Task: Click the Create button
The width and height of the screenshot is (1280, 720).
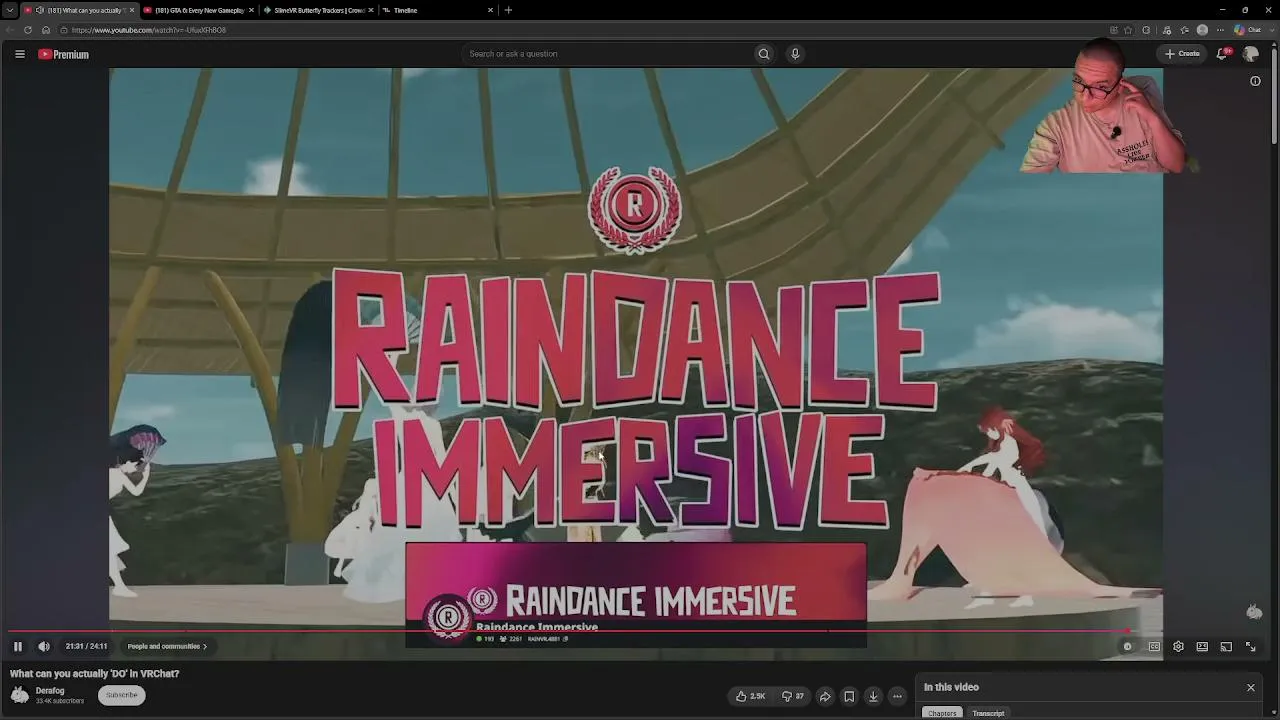Action: click(x=1181, y=54)
